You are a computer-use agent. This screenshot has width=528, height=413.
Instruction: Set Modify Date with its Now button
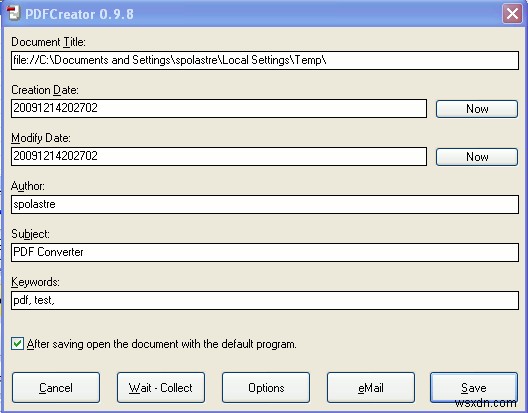point(477,157)
